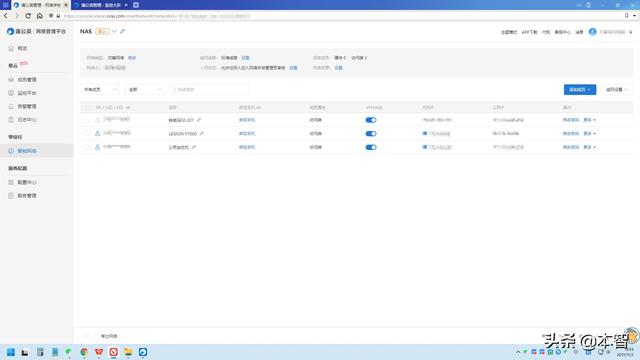Click the address bar URL
The width and height of the screenshot is (640, 360).
pos(157,16)
